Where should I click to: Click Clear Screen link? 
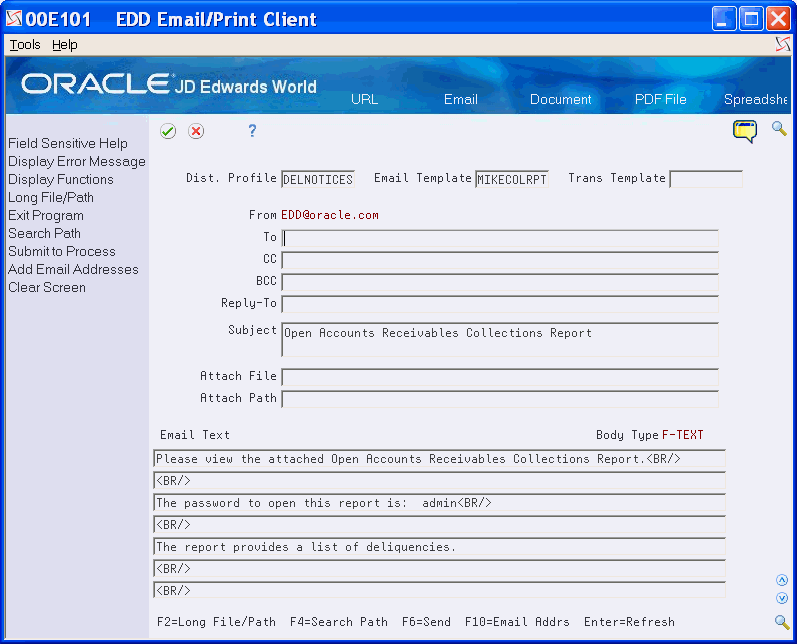[x=47, y=288]
